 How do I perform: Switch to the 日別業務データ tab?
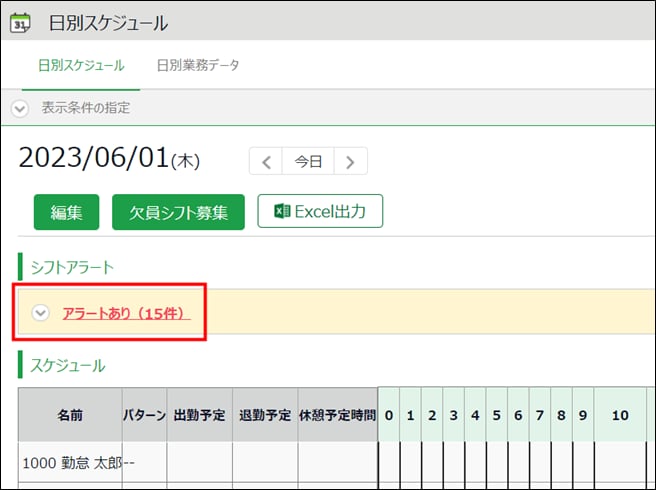(x=198, y=66)
